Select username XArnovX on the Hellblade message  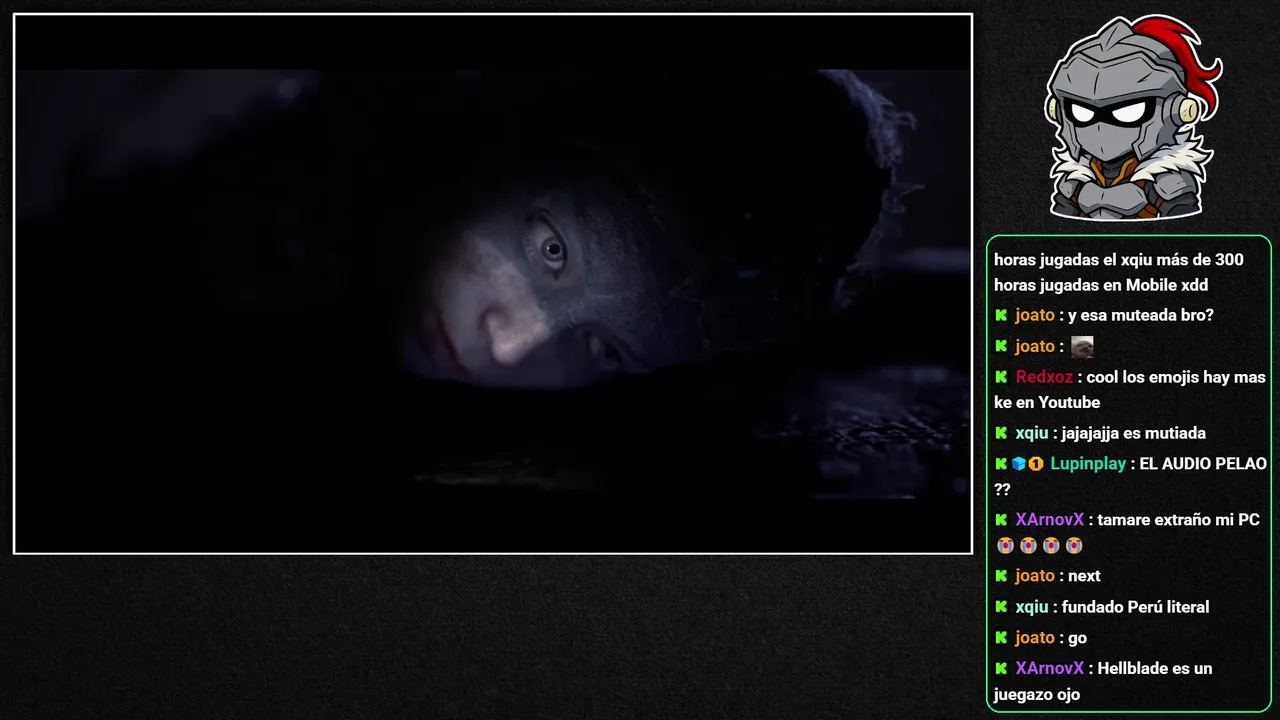1050,669
